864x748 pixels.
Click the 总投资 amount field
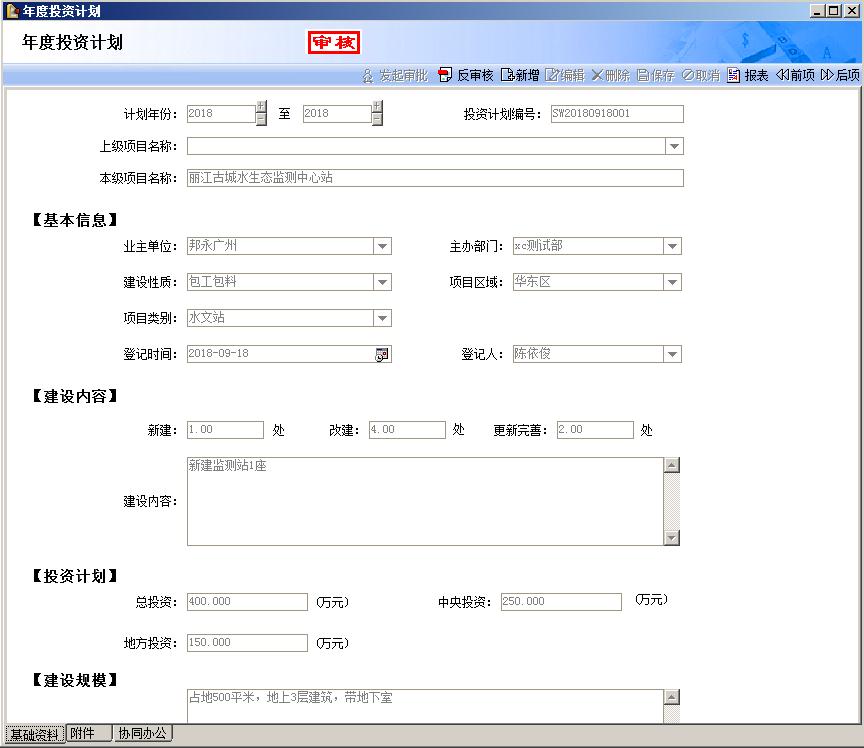pyautogui.click(x=247, y=602)
